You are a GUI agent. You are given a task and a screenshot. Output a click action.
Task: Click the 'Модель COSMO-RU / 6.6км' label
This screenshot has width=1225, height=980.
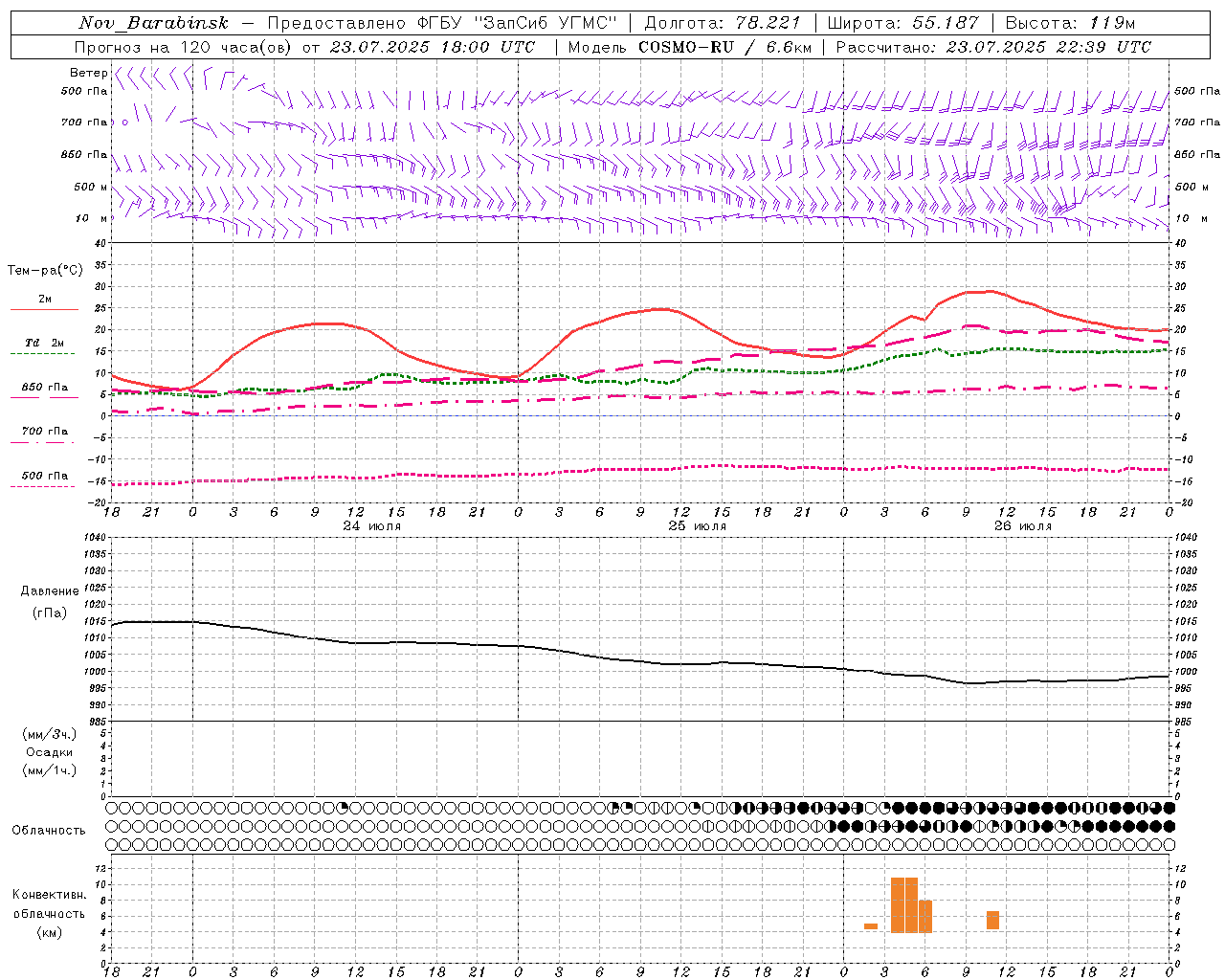pyautogui.click(x=688, y=47)
